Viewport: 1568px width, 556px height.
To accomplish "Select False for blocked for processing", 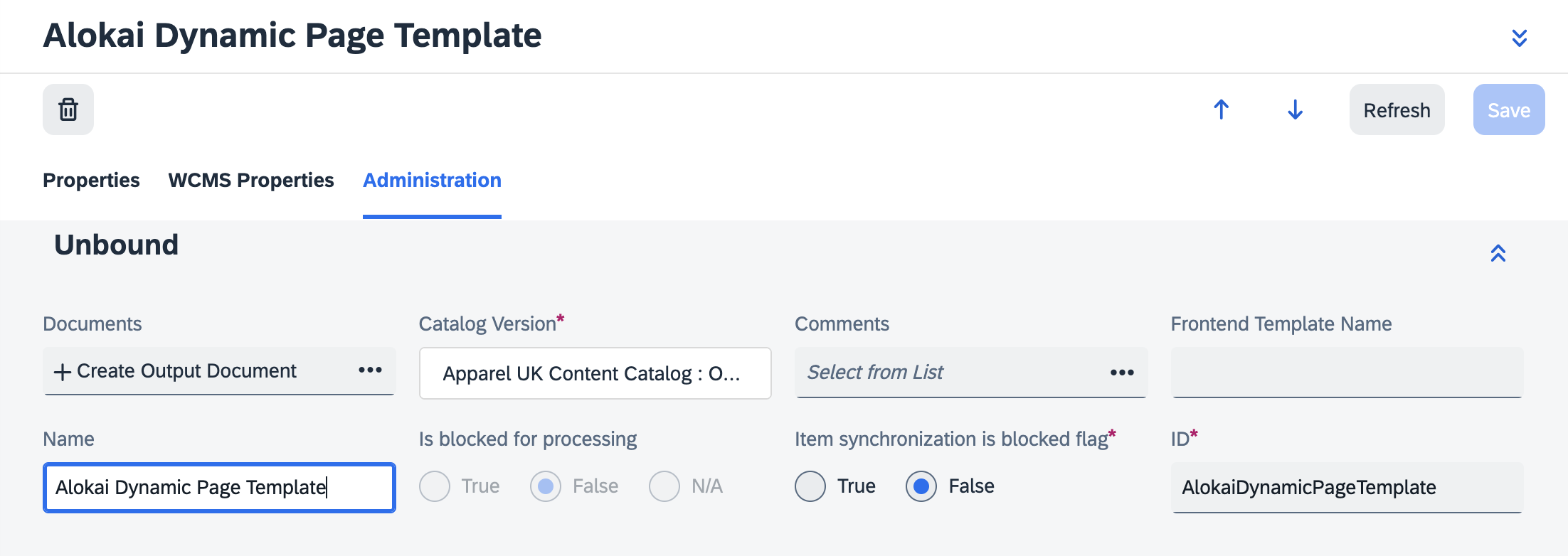I will 546,487.
